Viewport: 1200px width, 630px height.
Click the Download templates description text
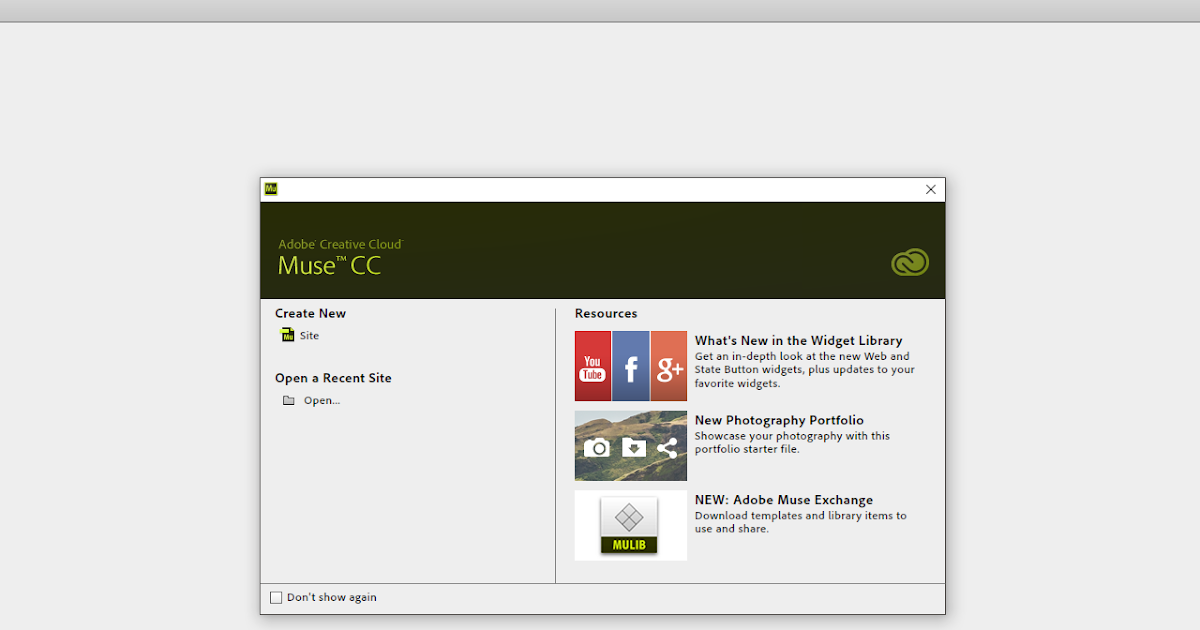pyautogui.click(x=801, y=522)
